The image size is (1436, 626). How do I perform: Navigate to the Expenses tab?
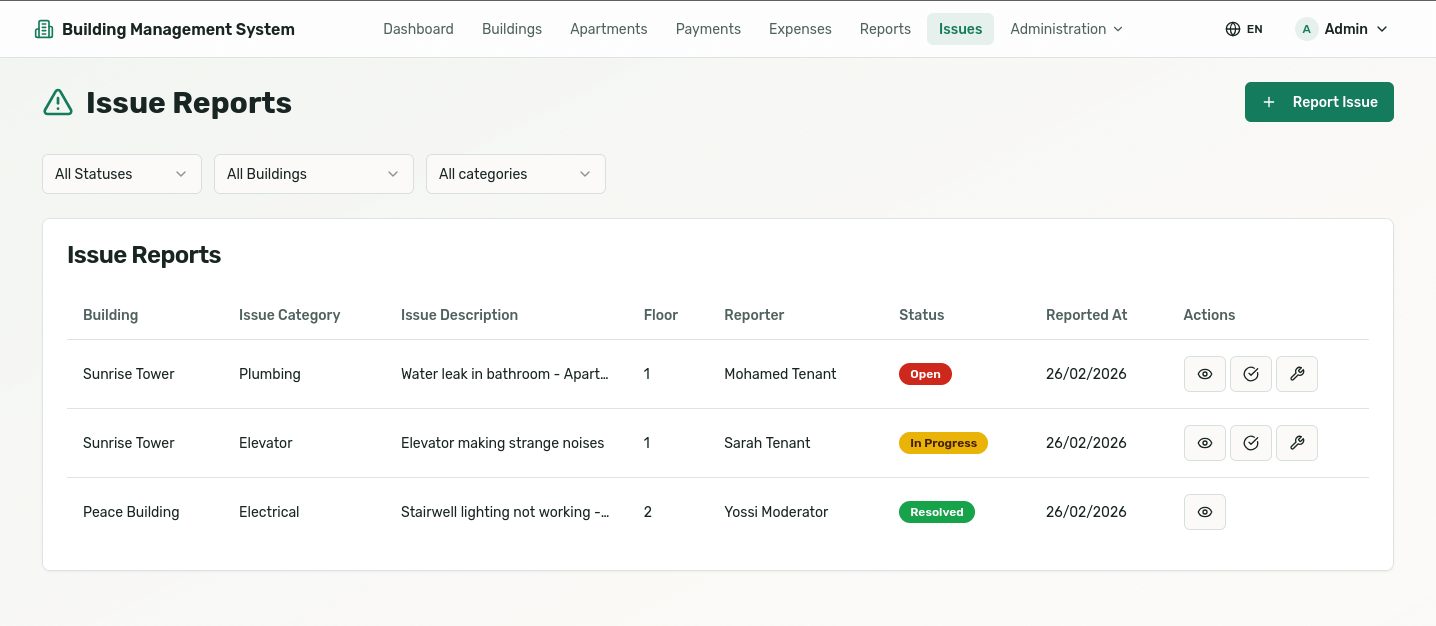pos(800,29)
